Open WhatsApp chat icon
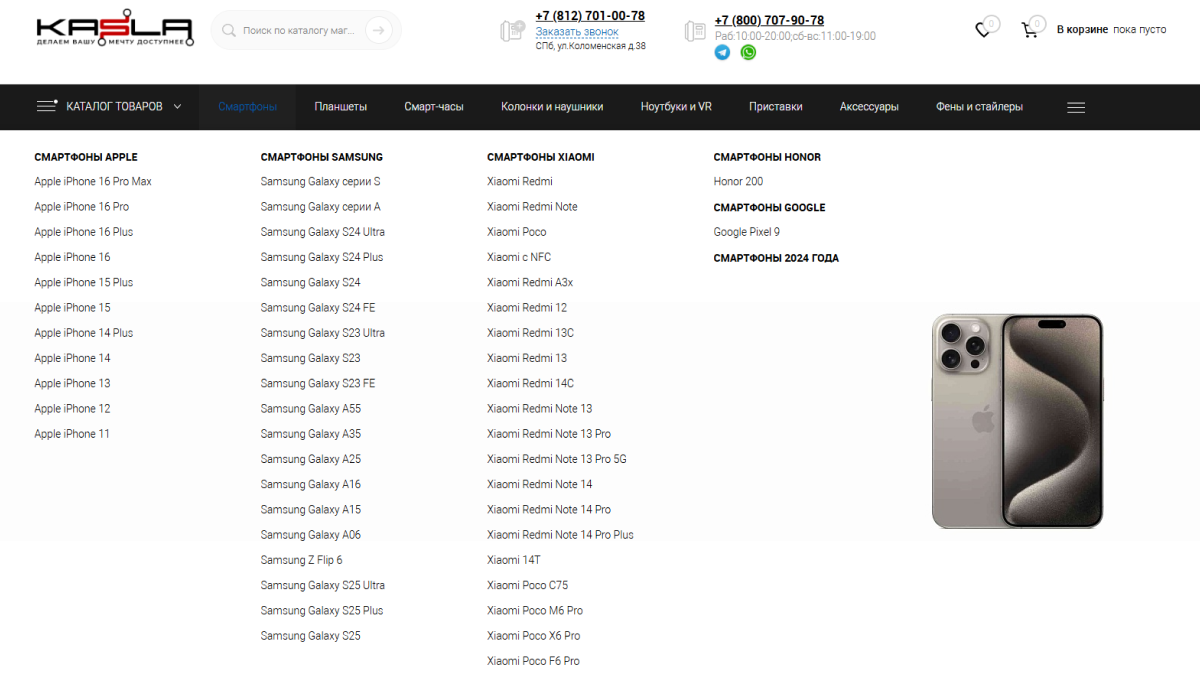 748,52
